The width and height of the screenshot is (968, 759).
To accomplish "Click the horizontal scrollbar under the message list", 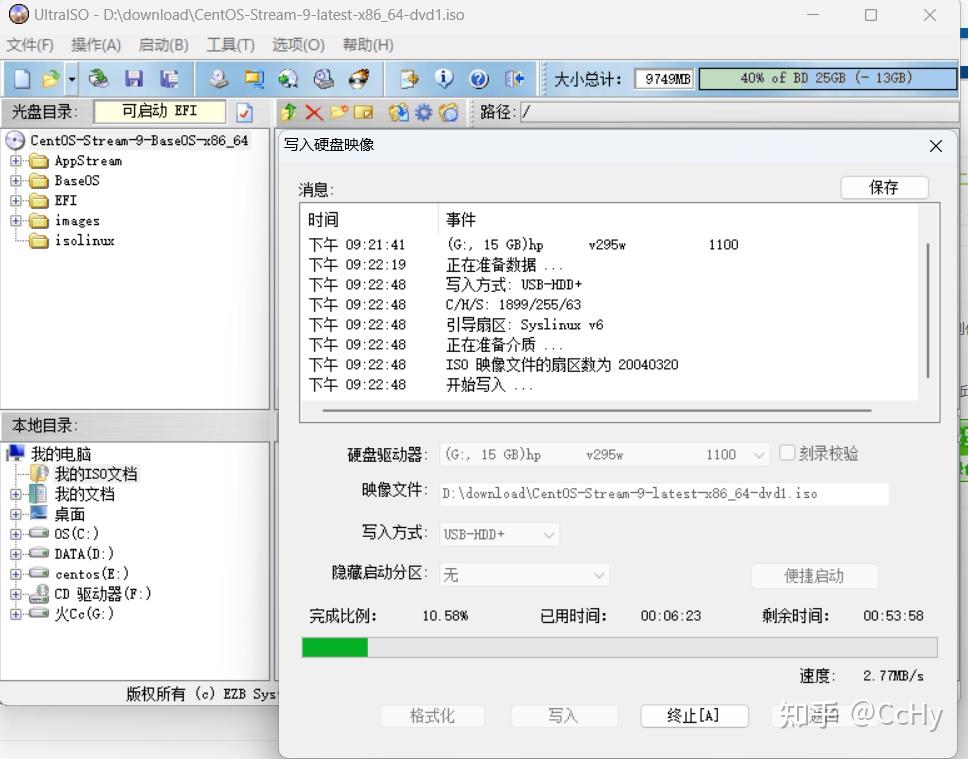I will tap(600, 408).
